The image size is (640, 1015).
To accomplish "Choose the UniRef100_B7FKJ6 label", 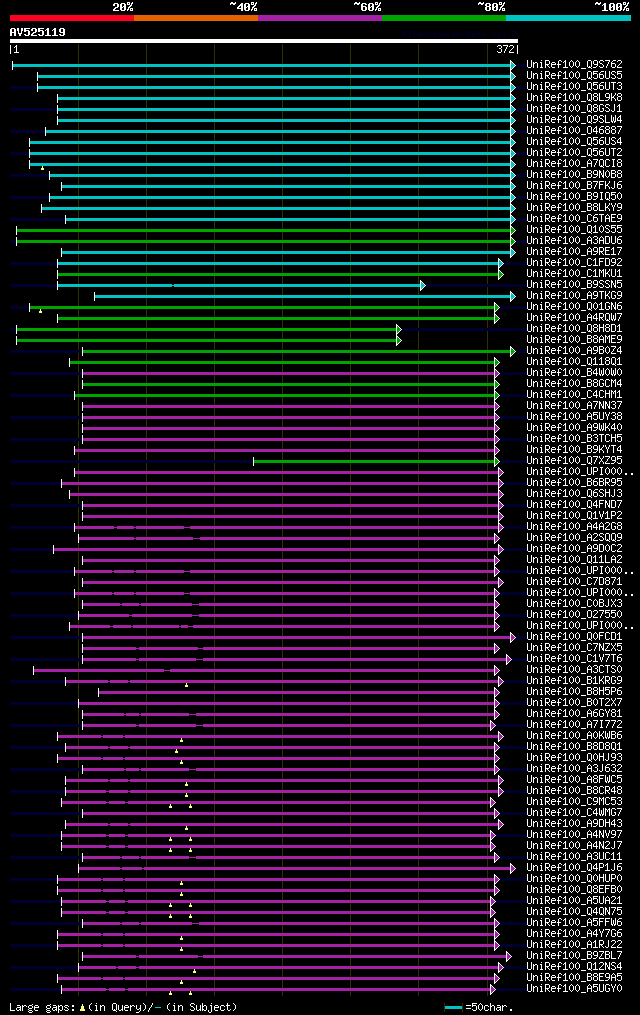I will point(575,186).
